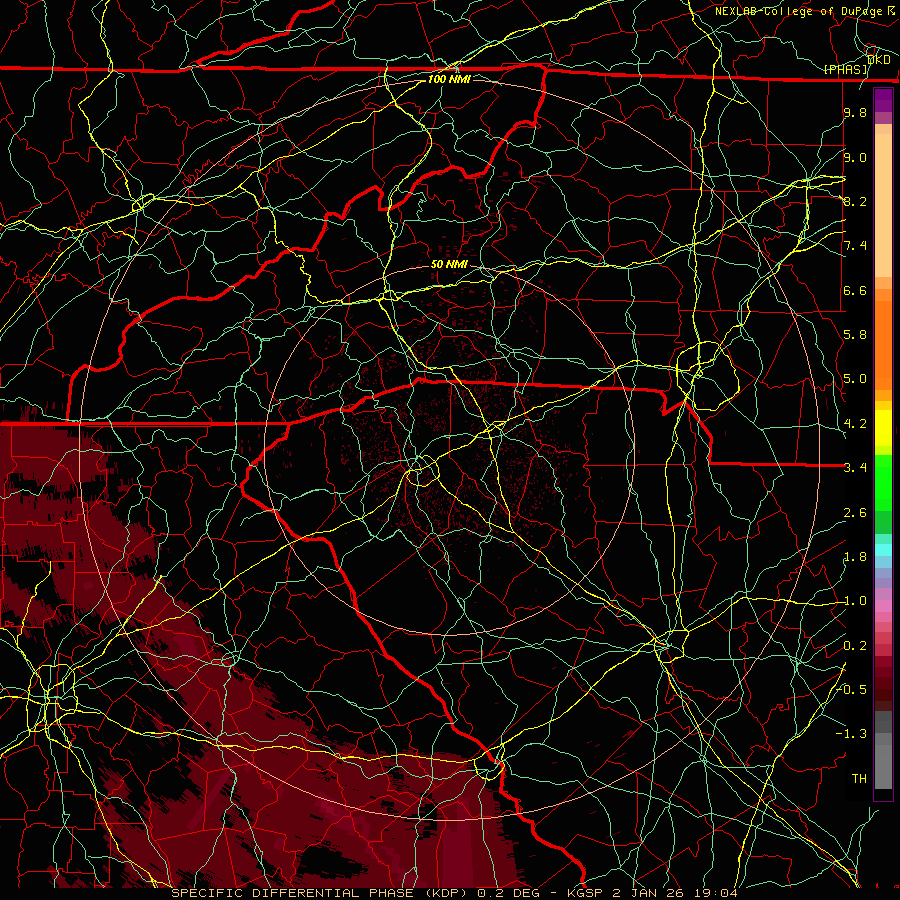Click the 9.0 value on the color scale
The width and height of the screenshot is (900, 900).
click(x=855, y=157)
